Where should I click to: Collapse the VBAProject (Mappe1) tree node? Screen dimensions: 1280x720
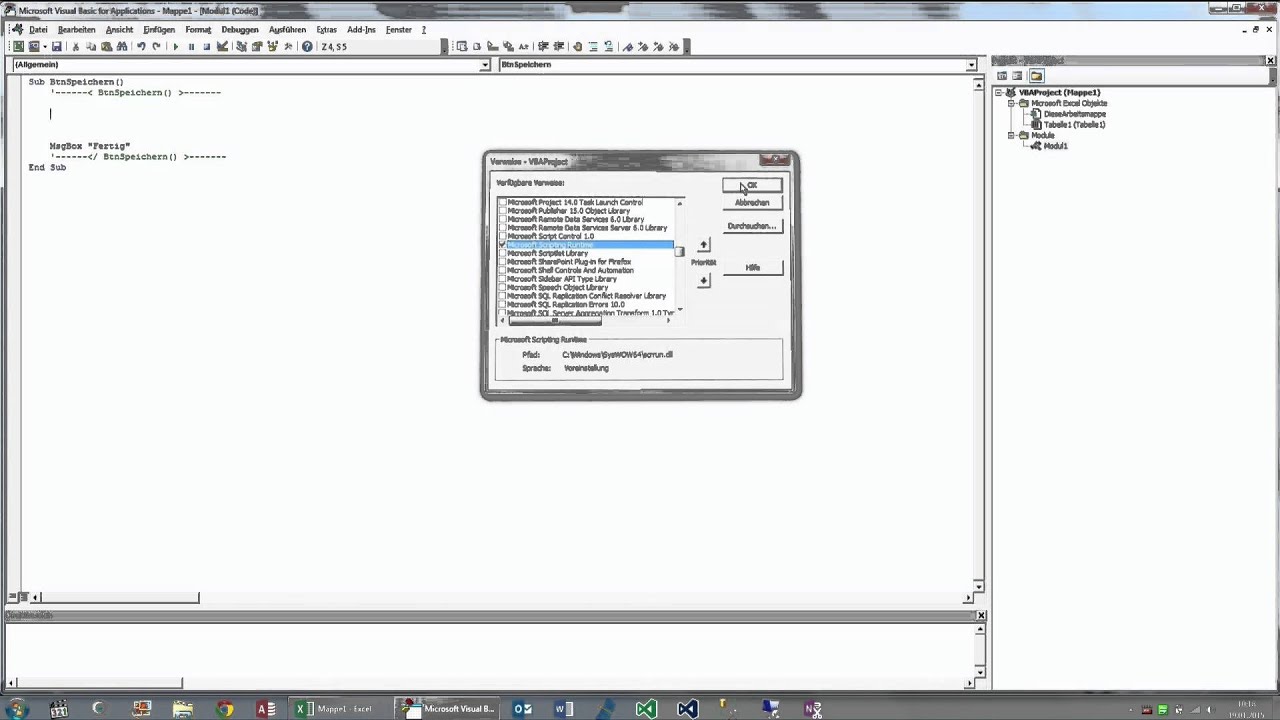[999, 92]
